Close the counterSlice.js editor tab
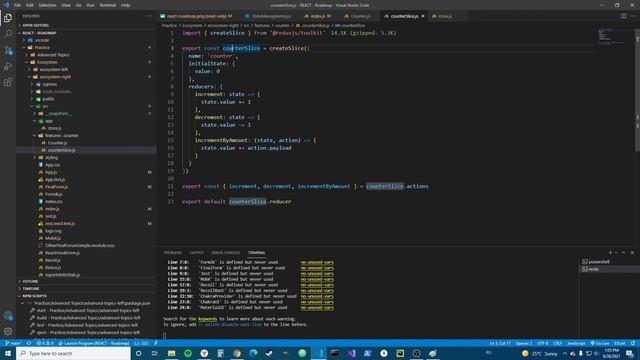The height and width of the screenshot is (360, 640). [x=423, y=16]
